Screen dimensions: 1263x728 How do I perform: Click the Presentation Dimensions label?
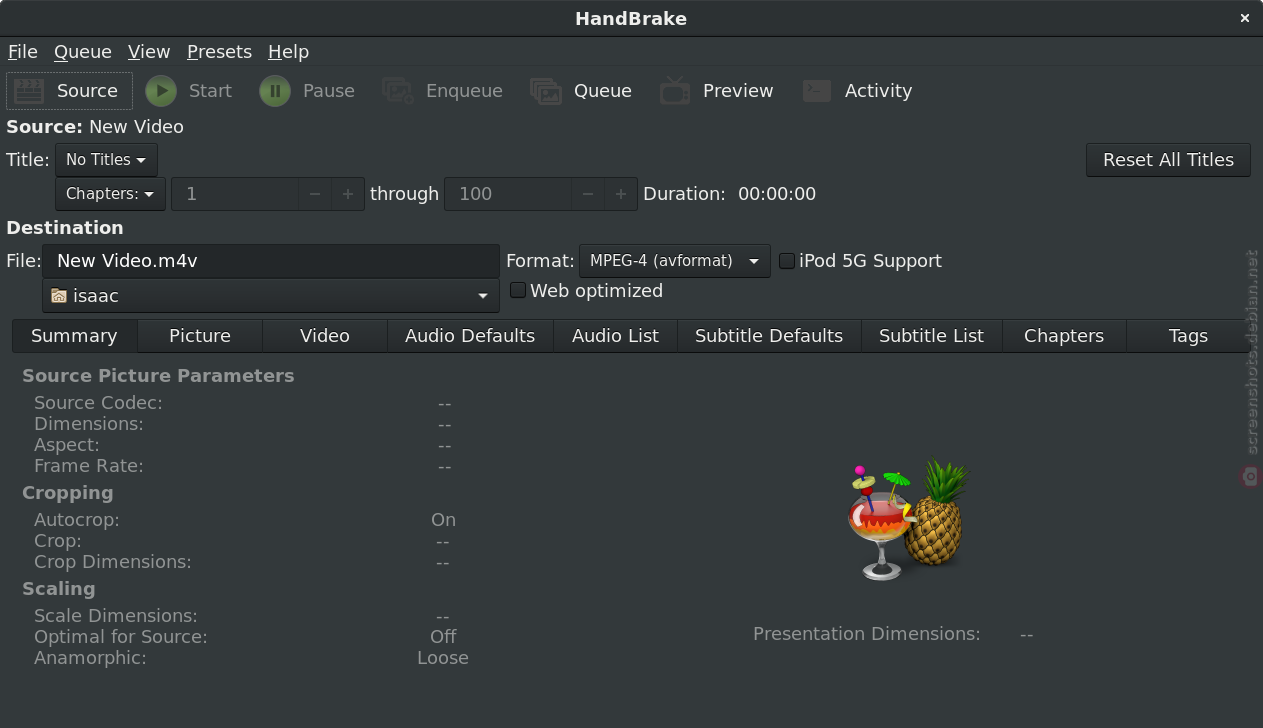pos(867,634)
